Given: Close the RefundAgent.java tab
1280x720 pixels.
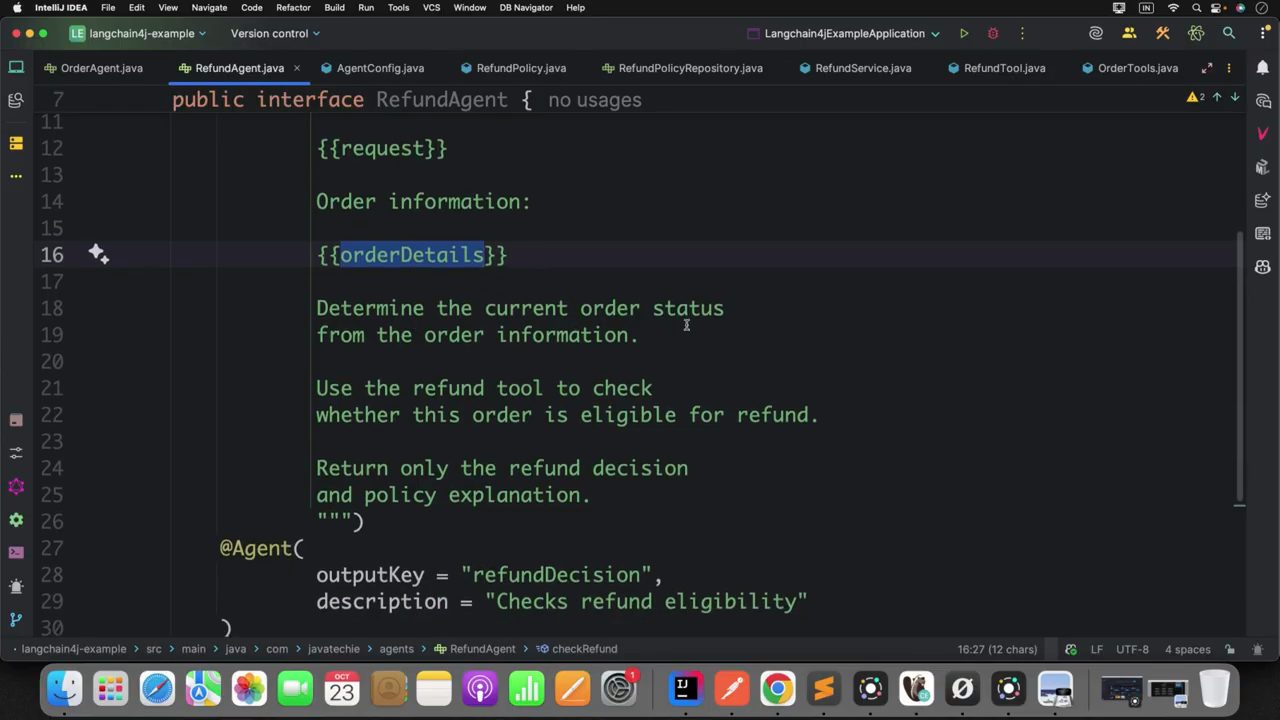Looking at the screenshot, I should (297, 68).
